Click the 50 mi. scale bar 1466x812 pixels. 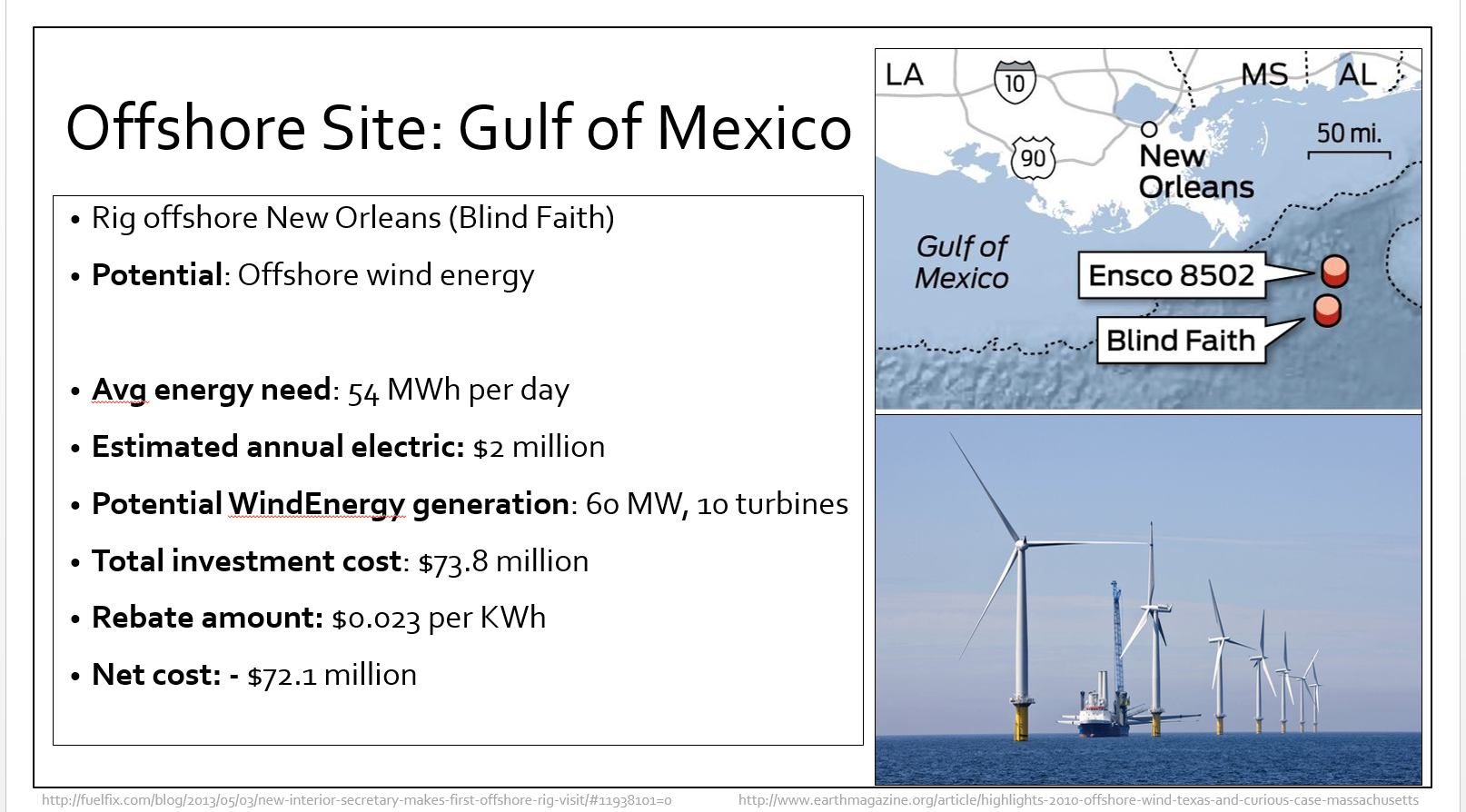[x=1349, y=153]
